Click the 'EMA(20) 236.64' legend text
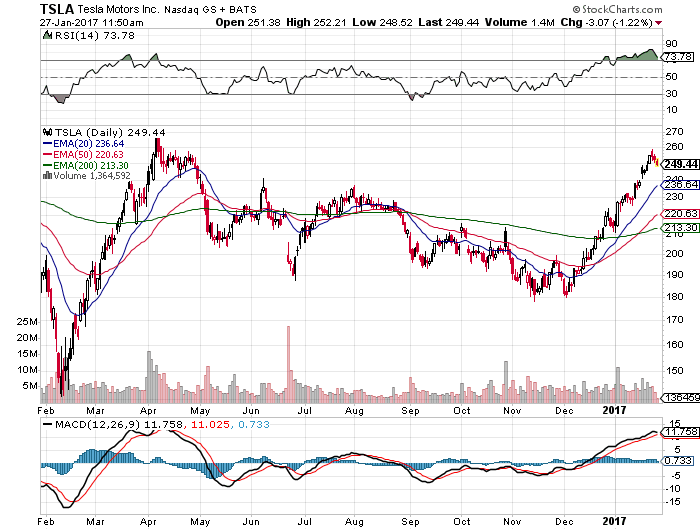Image resolution: width=700 pixels, height=530 pixels. [x=88, y=144]
